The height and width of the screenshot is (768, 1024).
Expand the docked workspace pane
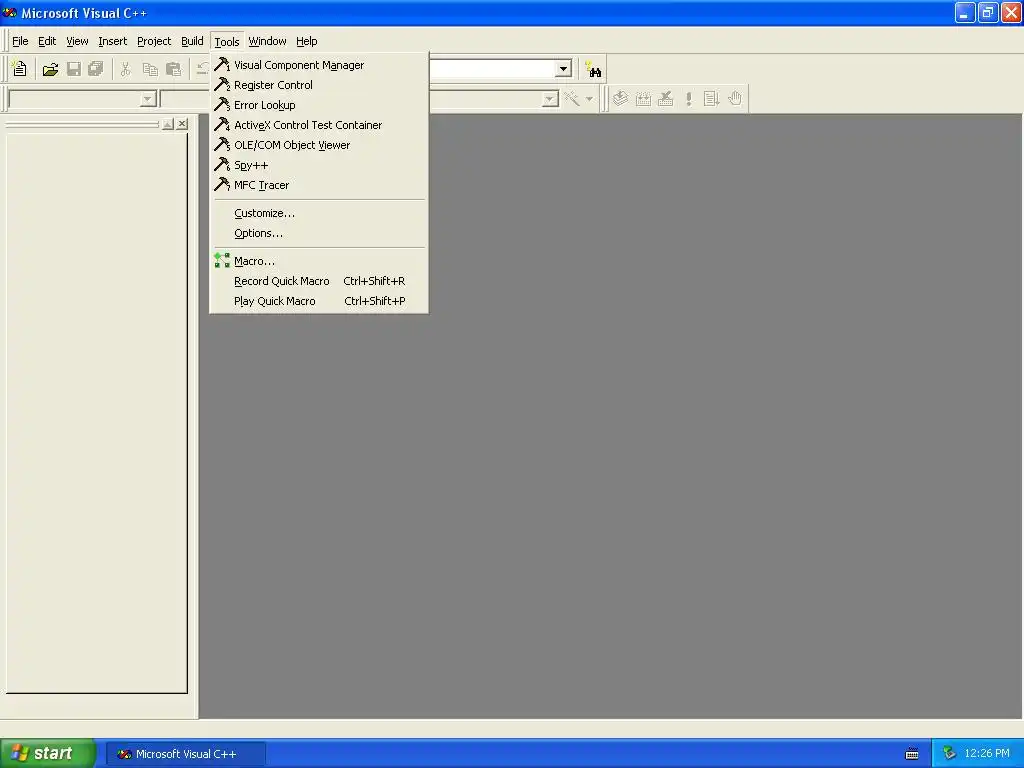[x=168, y=124]
